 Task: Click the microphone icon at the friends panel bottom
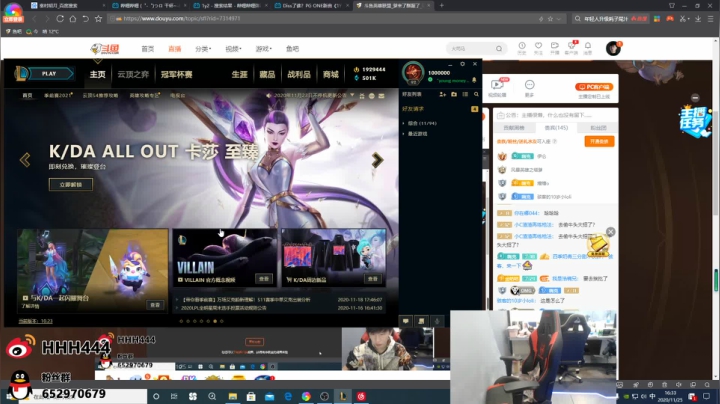point(437,321)
